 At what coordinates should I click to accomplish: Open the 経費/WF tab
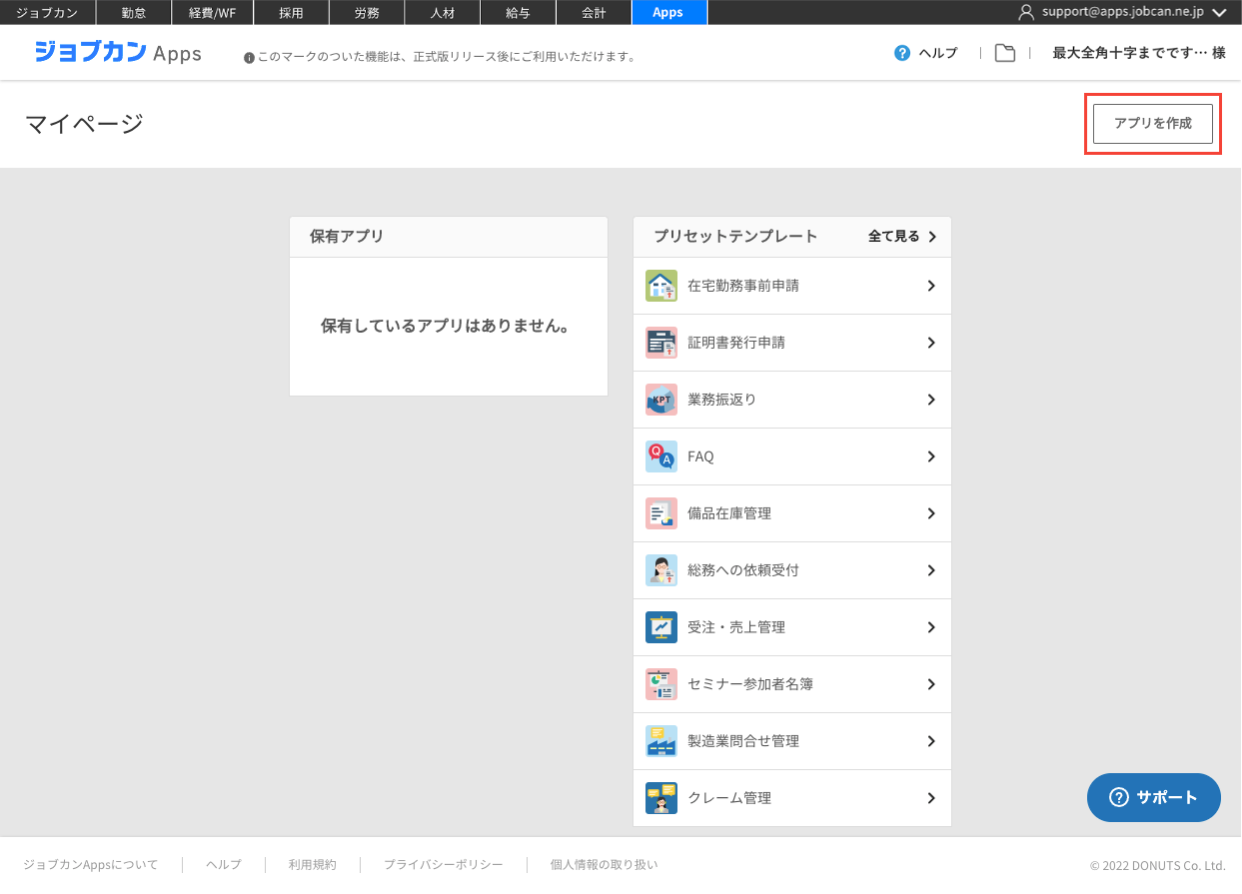[x=211, y=13]
